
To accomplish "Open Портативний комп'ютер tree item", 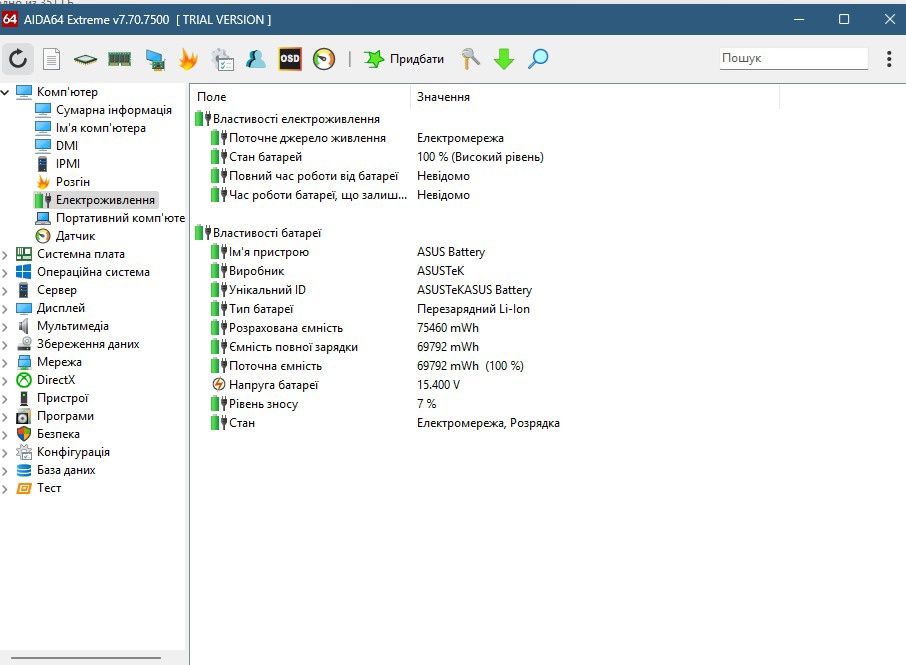I will [x=120, y=218].
